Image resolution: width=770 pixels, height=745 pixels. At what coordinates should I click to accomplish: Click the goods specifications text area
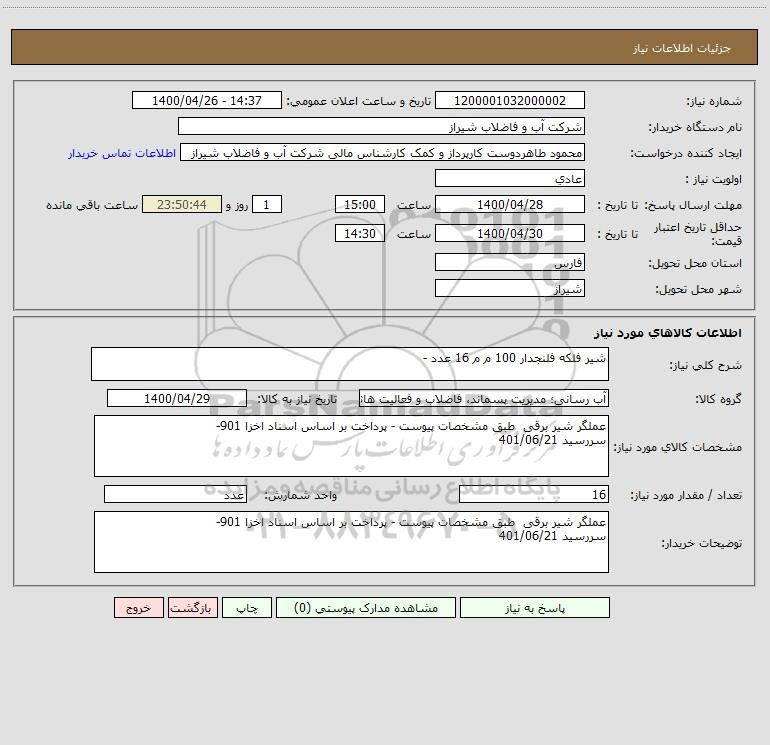[x=351, y=446]
